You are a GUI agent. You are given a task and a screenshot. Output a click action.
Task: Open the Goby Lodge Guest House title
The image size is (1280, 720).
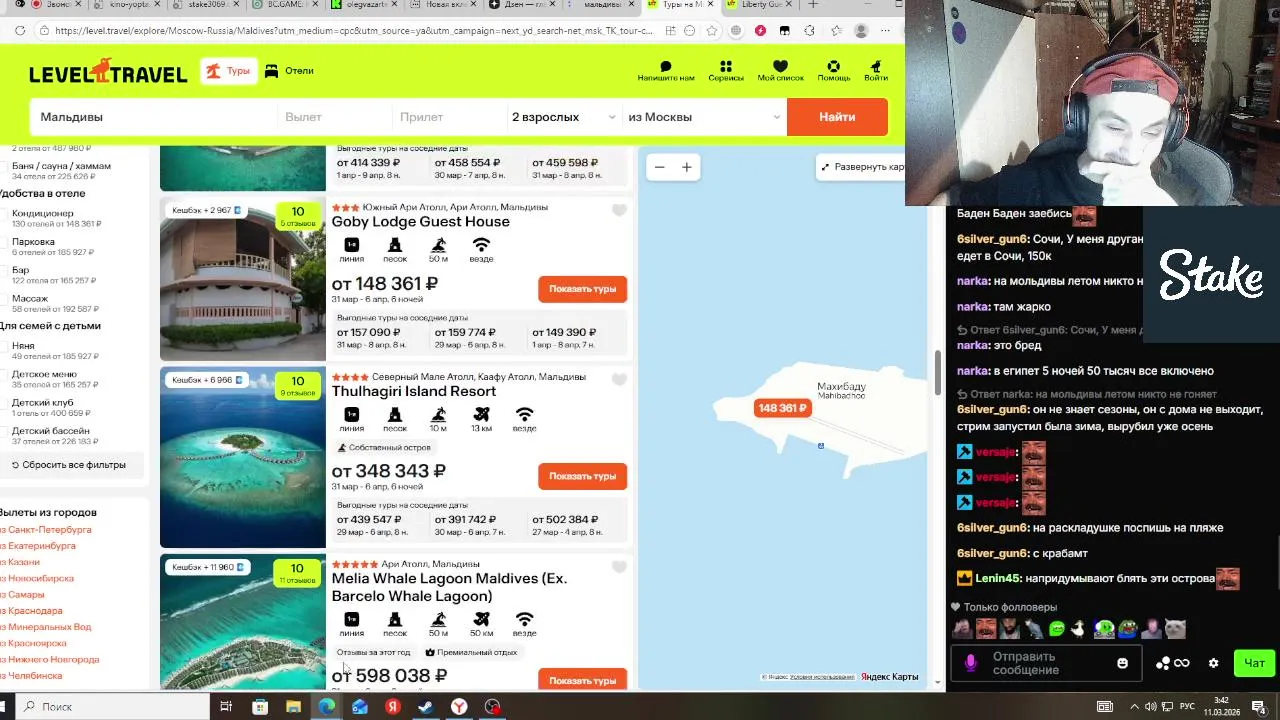click(x=421, y=222)
